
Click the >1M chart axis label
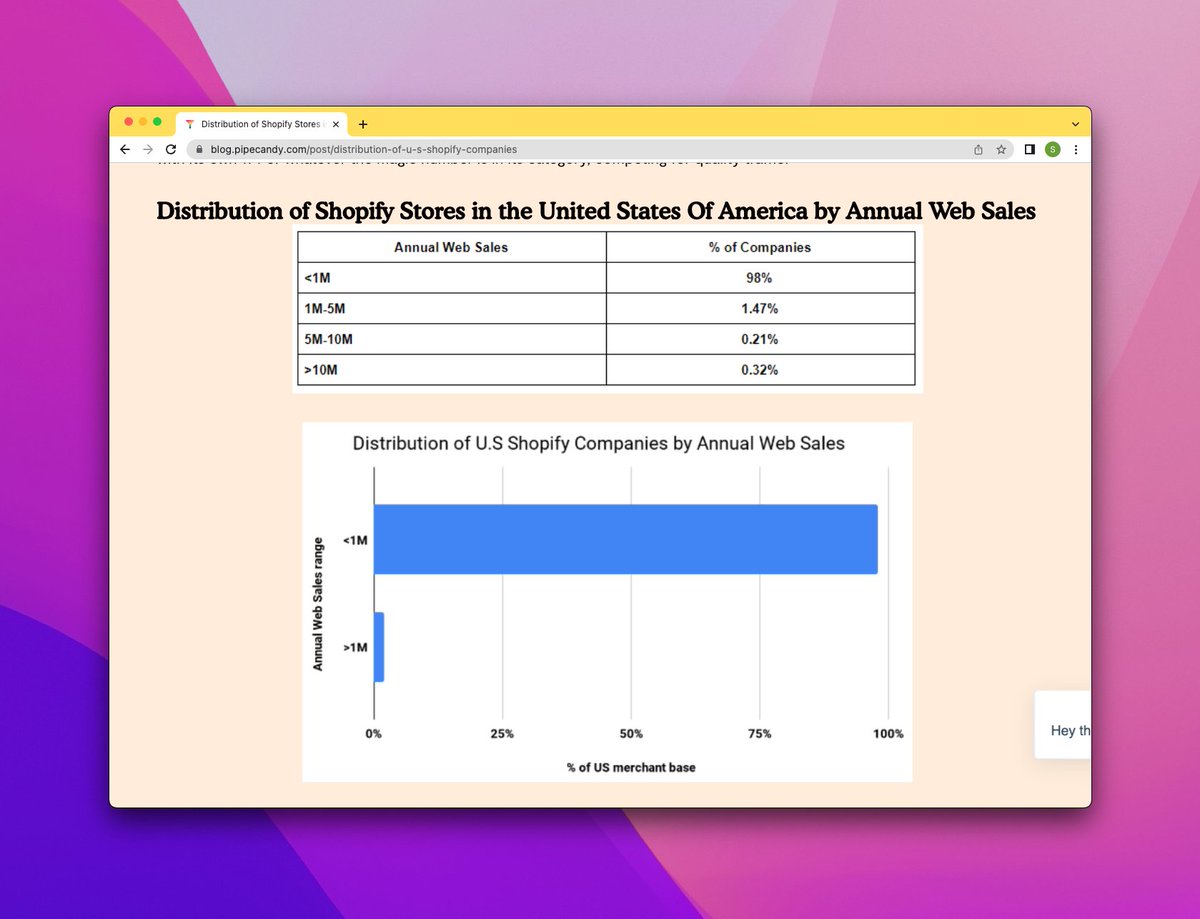coord(357,648)
